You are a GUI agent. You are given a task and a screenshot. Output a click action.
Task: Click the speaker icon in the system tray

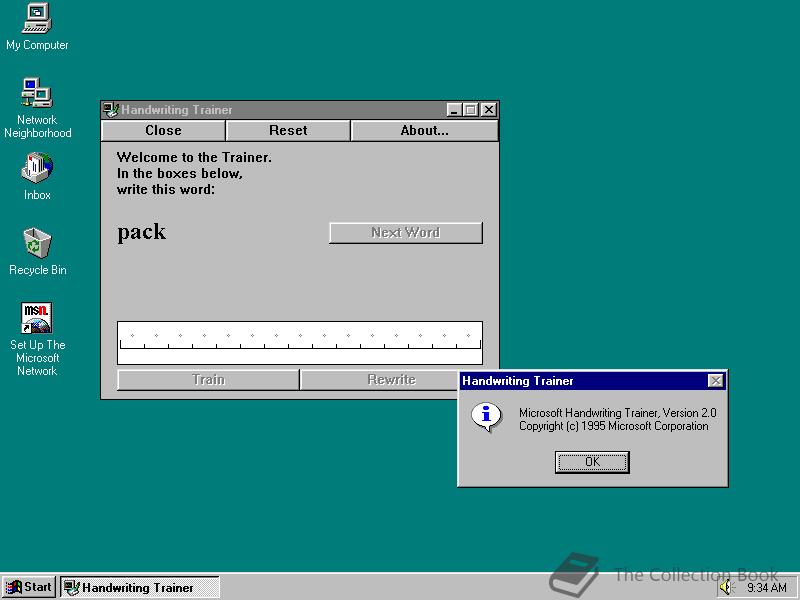[x=725, y=587]
